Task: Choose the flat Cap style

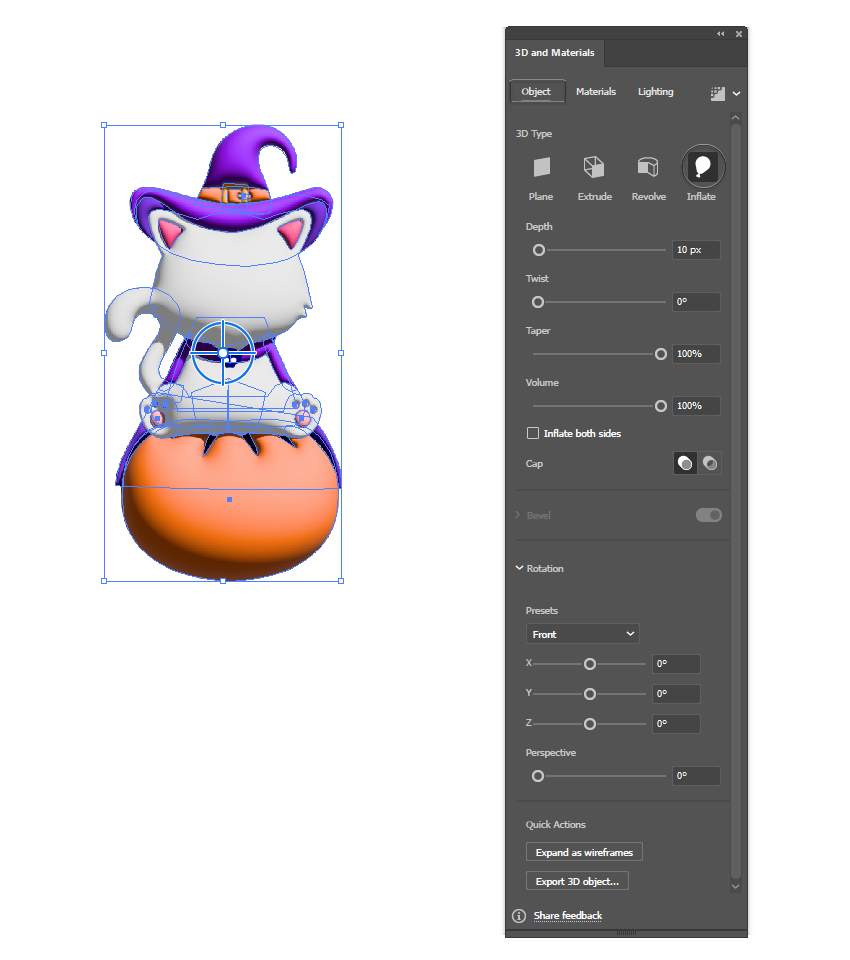Action: [x=685, y=463]
